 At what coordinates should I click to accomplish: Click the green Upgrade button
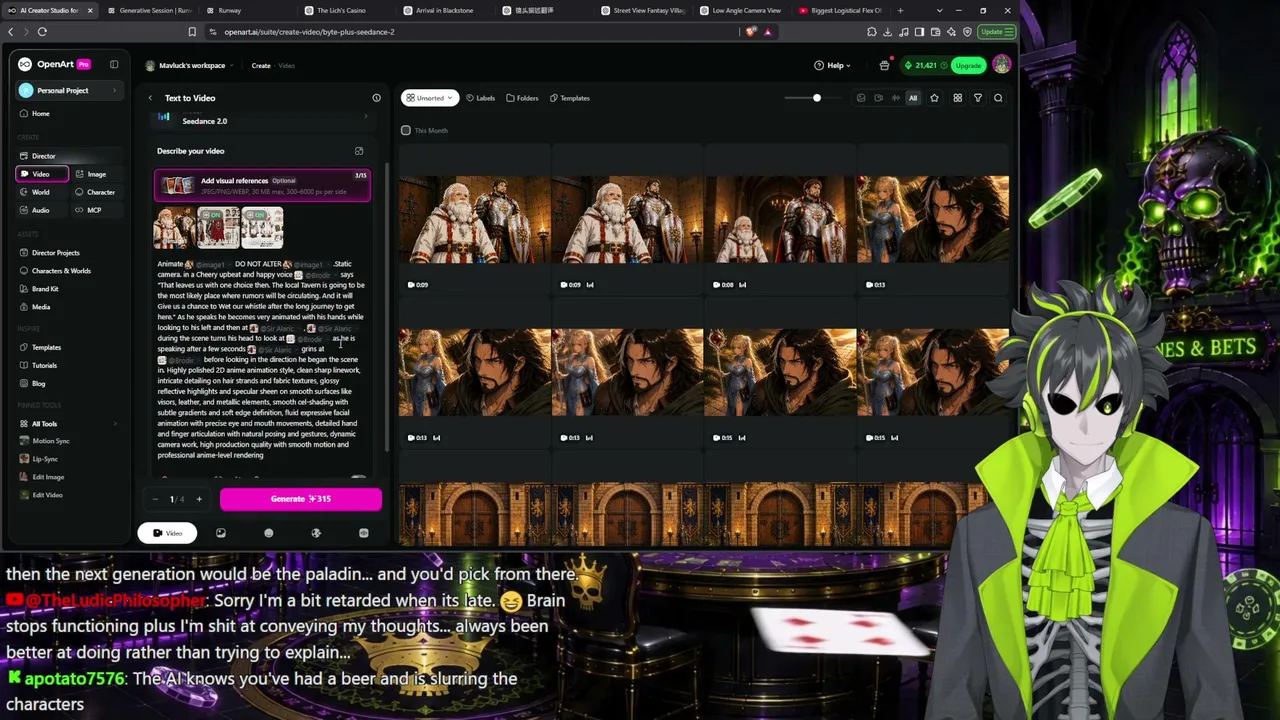click(968, 65)
